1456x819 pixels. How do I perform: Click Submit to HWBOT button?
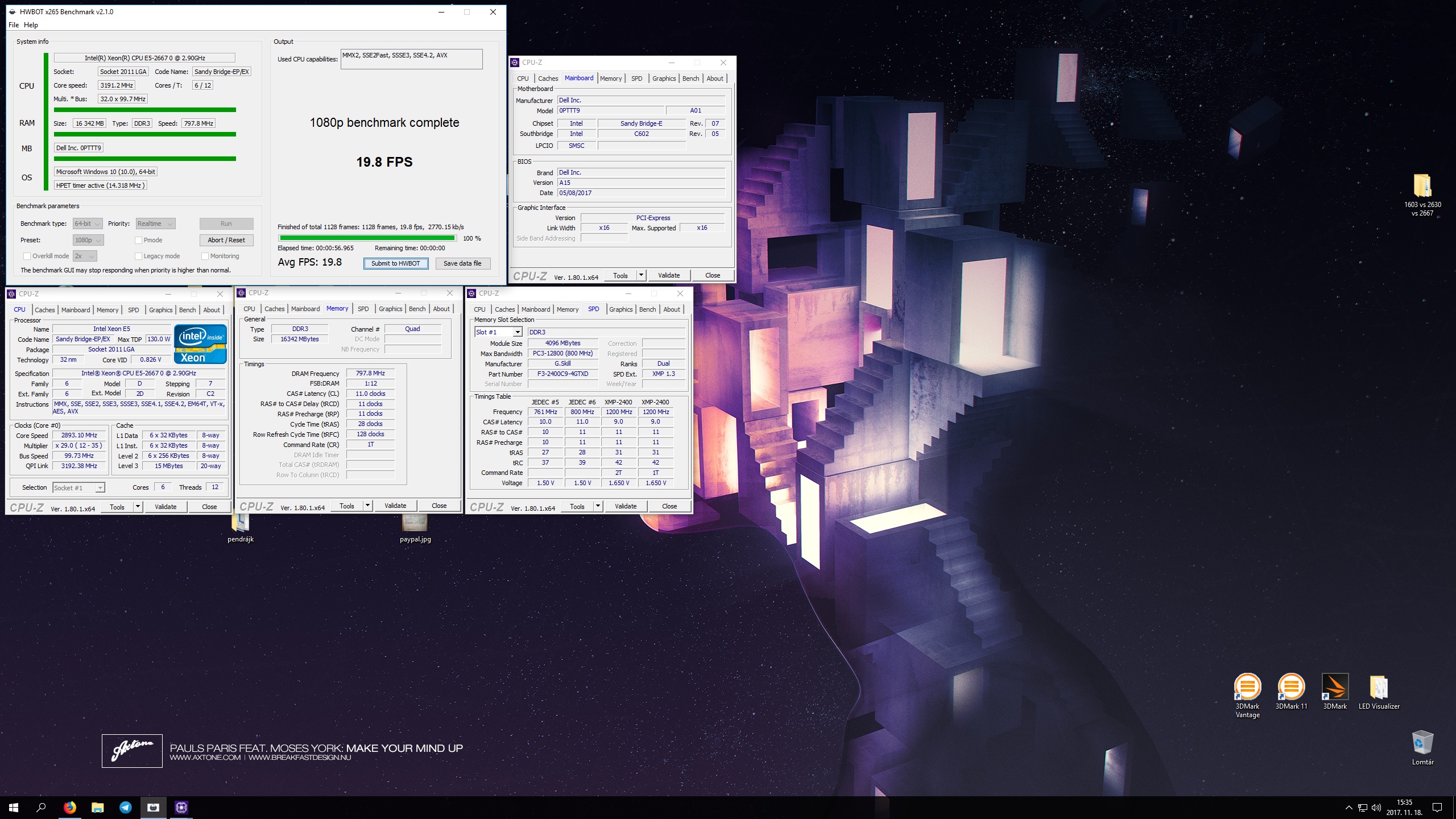396,263
